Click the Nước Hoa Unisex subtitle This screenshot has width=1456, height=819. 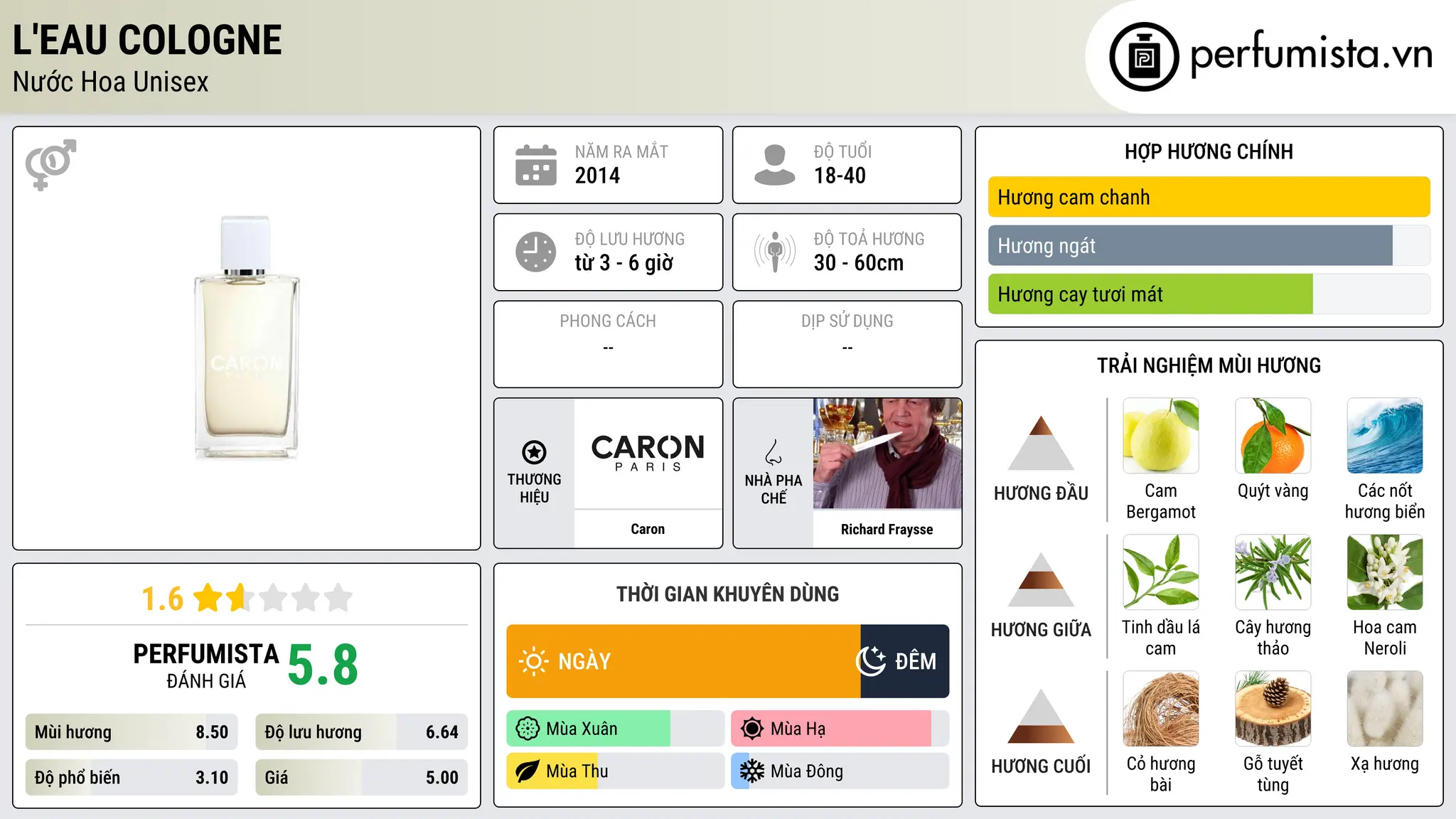coord(111,82)
